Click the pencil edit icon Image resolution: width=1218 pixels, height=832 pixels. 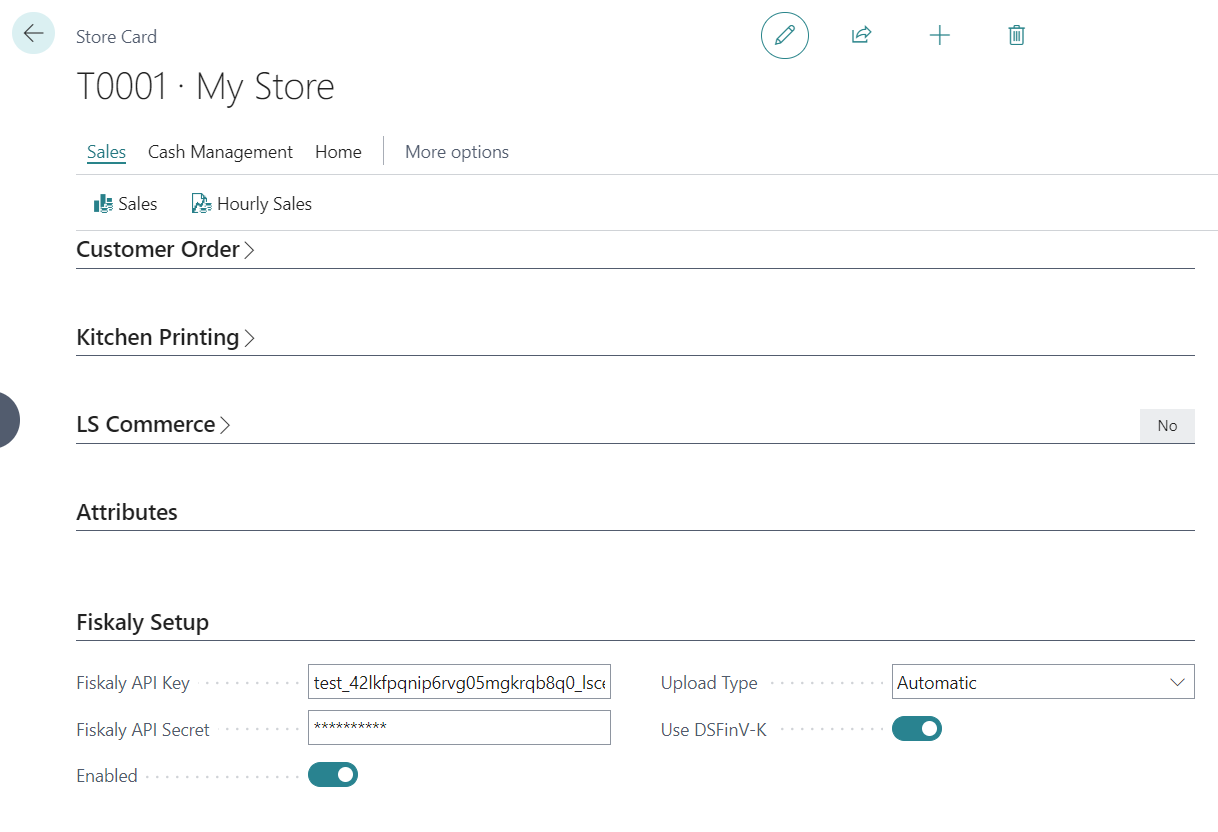click(785, 35)
